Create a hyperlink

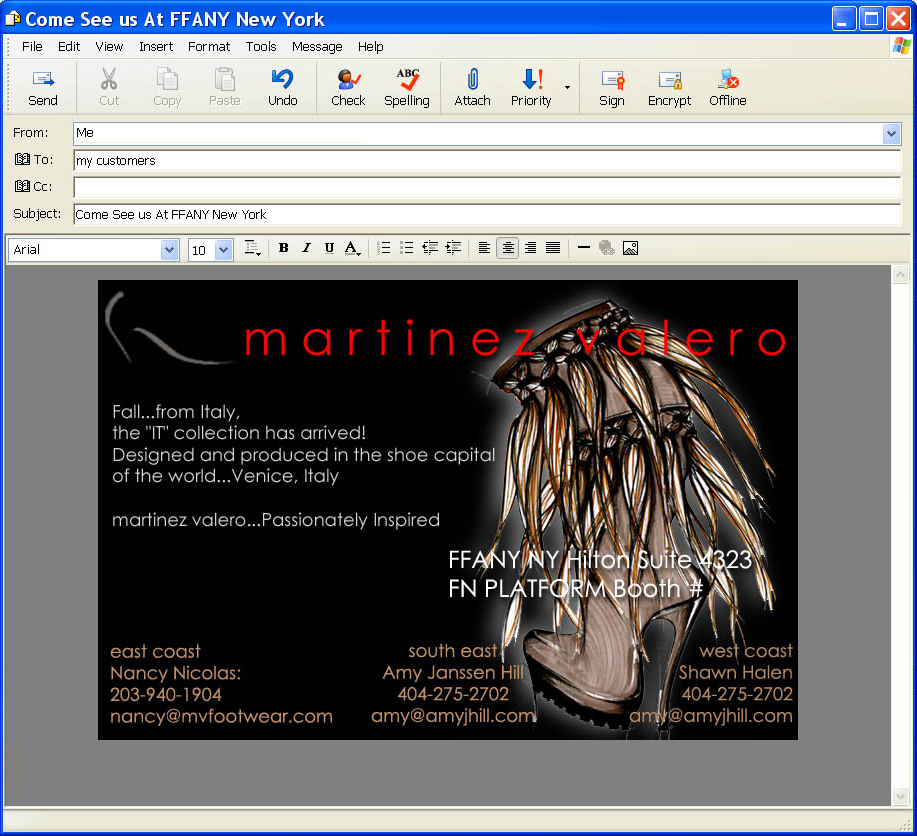coord(607,248)
